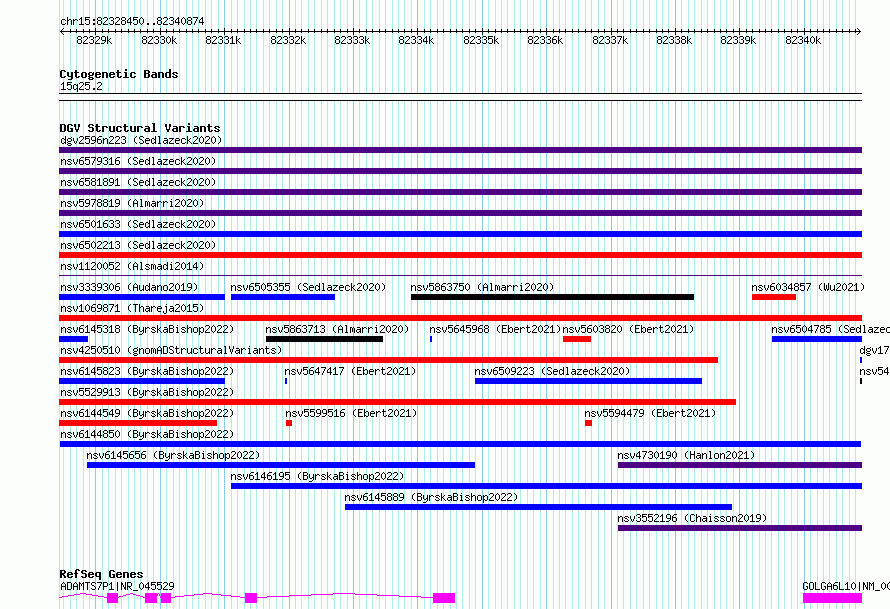Click the DGV Structural Variants track title
890x609 pixels.
140,128
